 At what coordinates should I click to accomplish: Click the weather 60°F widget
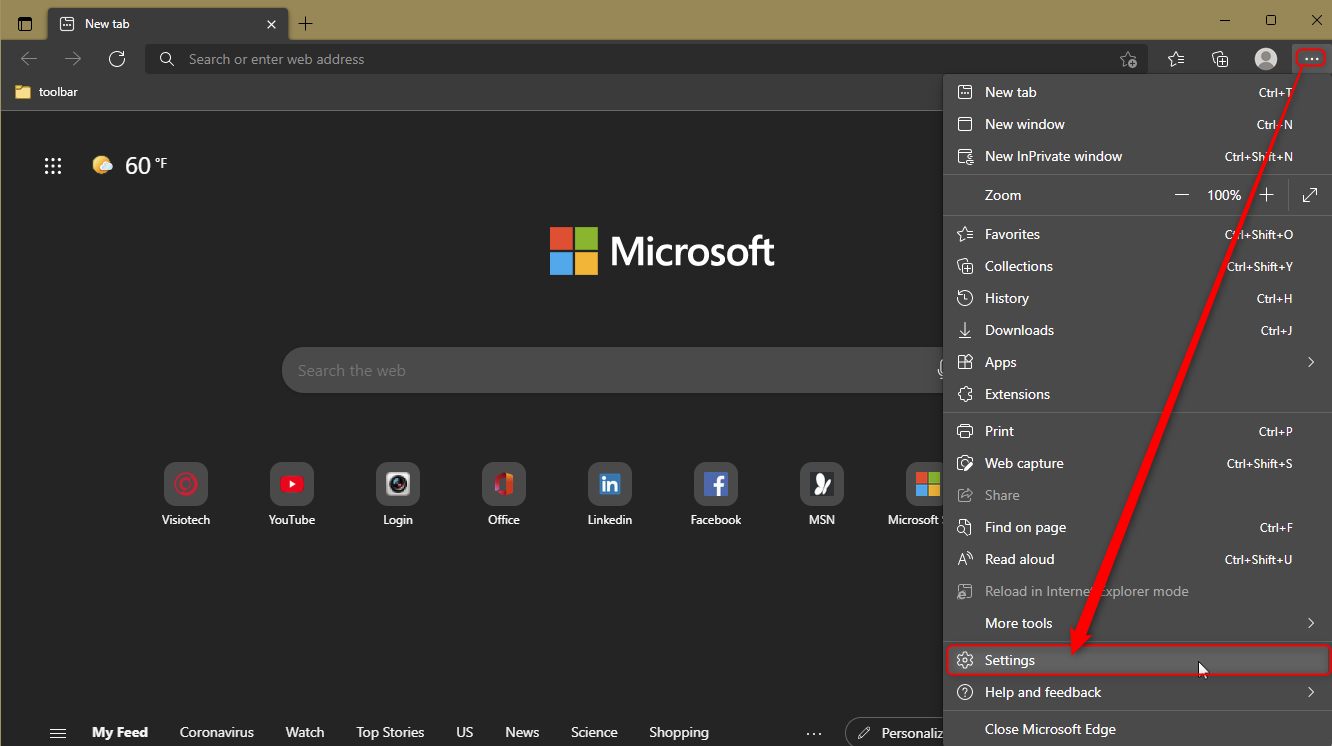point(130,165)
